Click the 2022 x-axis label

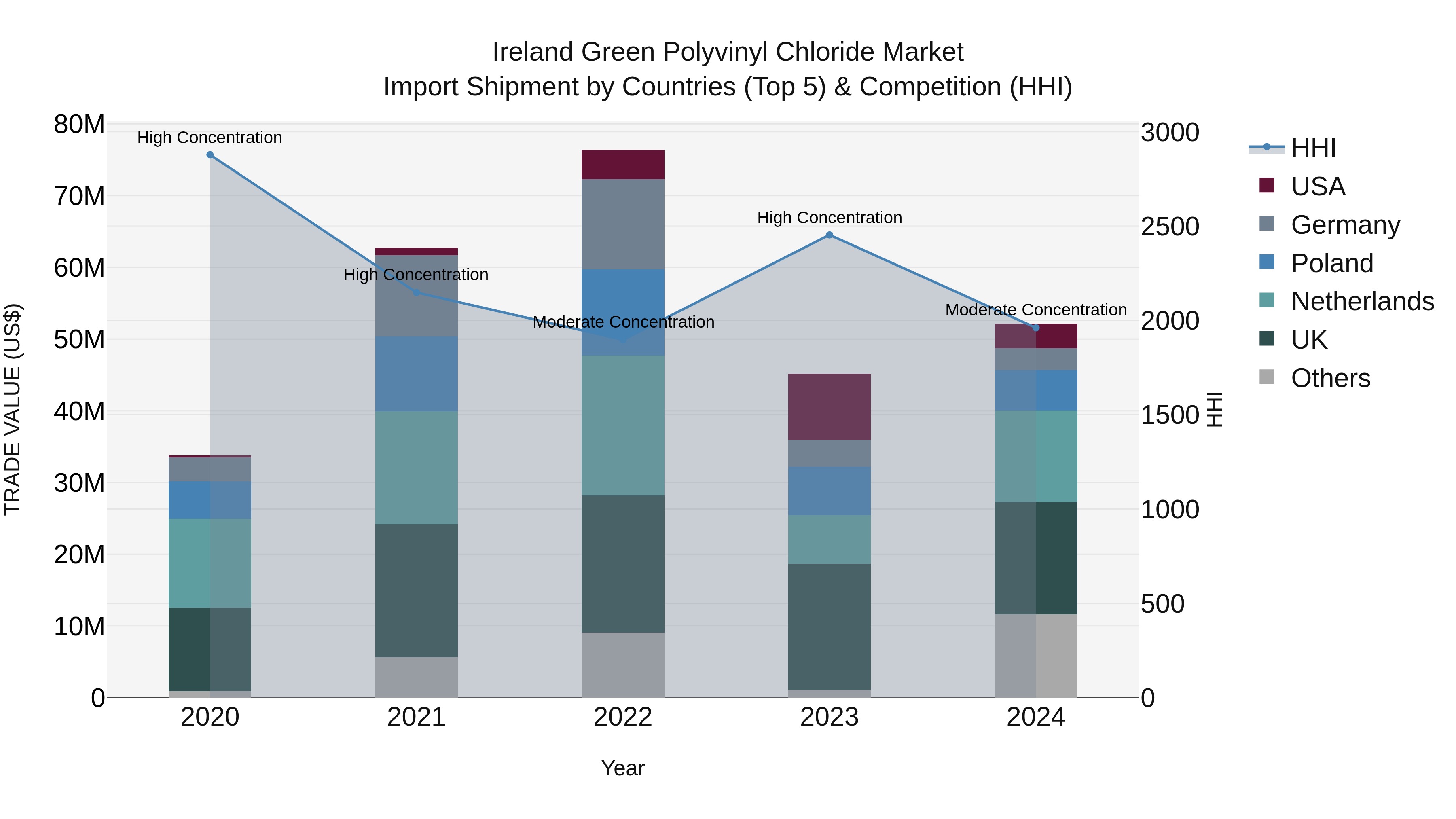623,717
